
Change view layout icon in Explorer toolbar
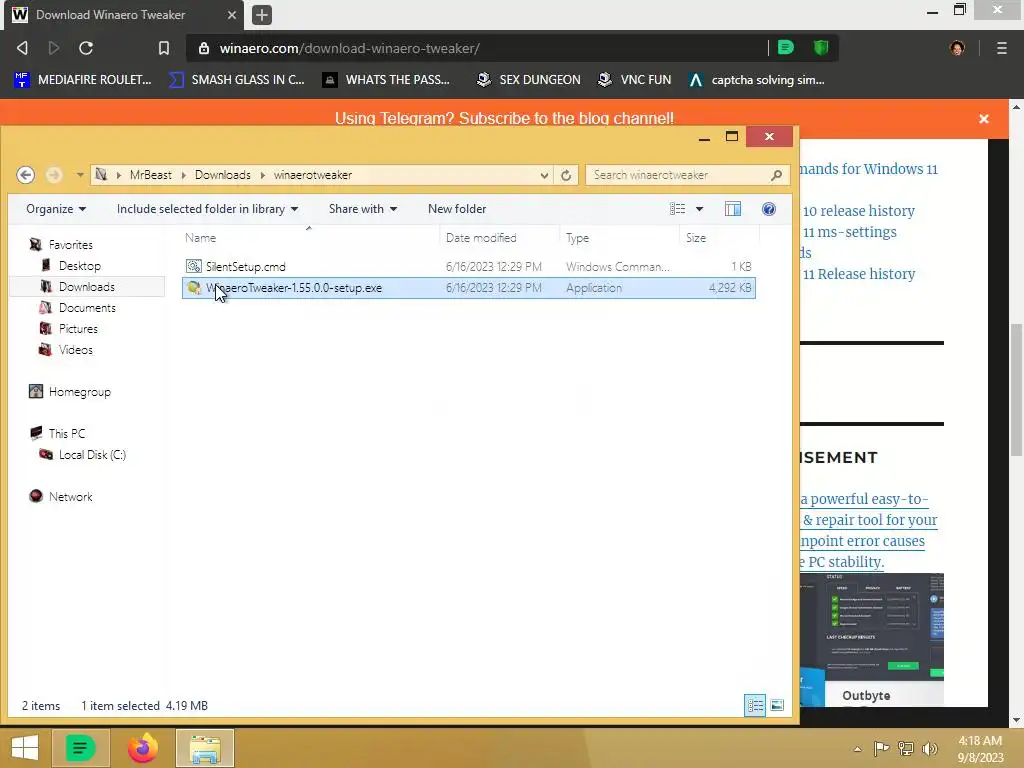click(x=677, y=208)
